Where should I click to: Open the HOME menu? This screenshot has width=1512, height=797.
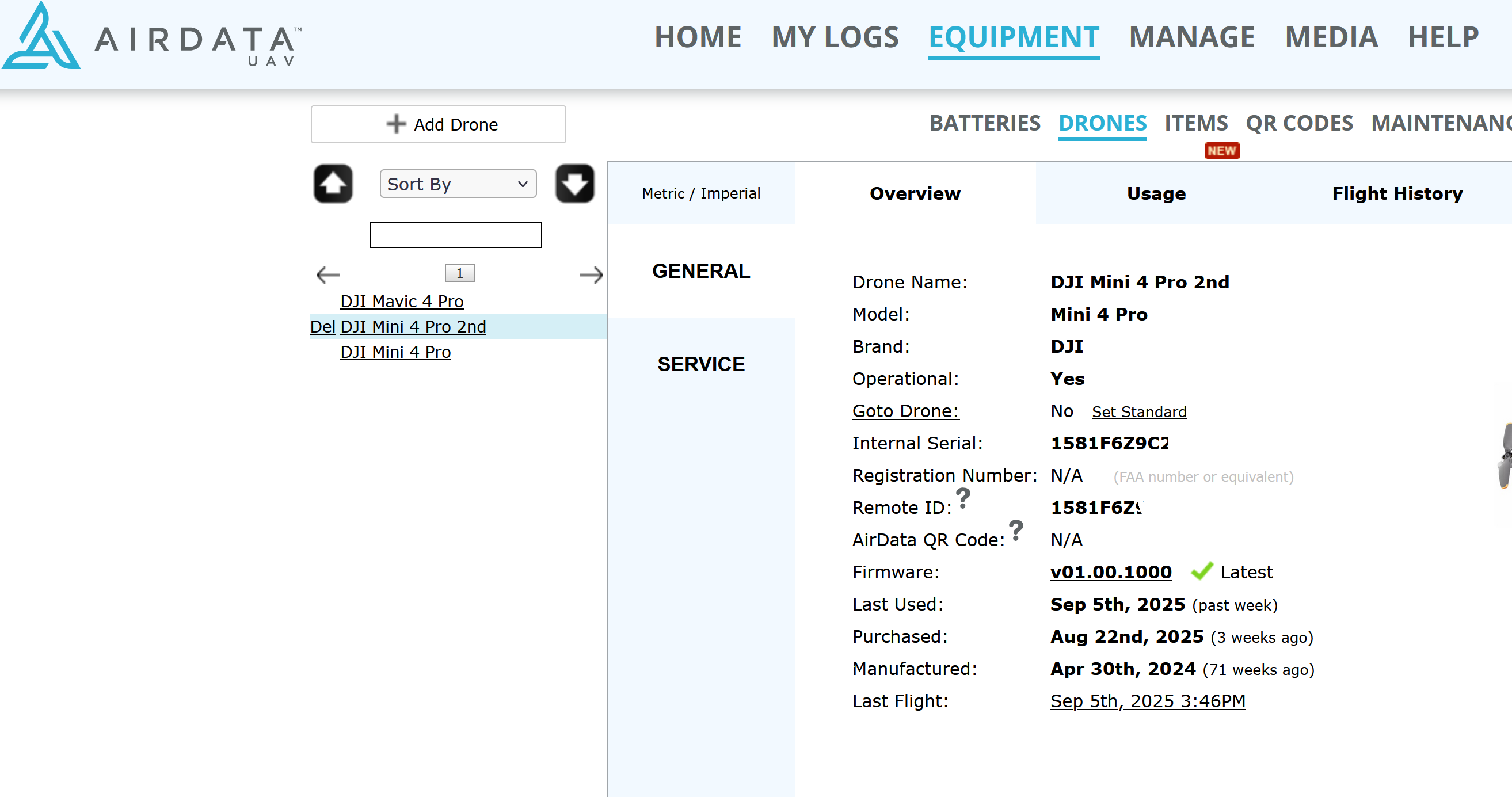(x=698, y=37)
